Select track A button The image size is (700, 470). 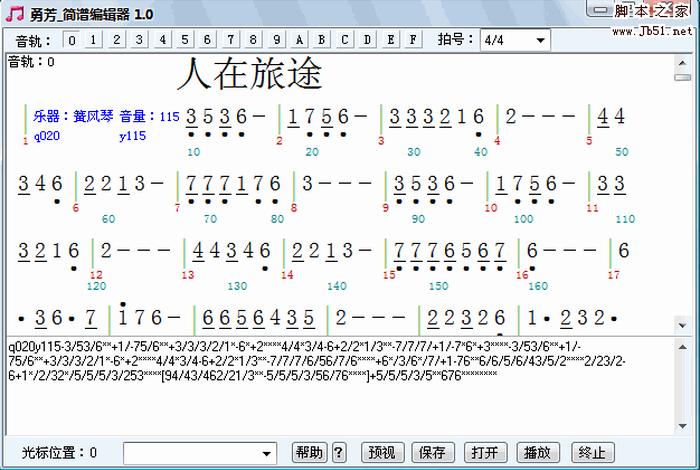pos(299,40)
